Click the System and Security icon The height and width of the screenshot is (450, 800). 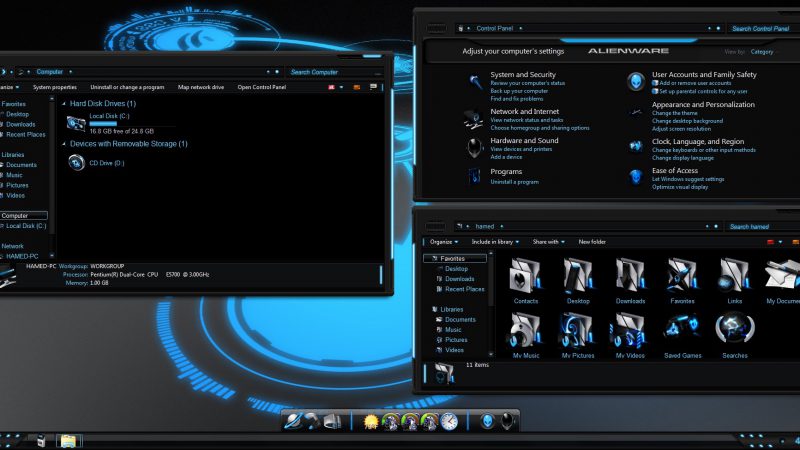(475, 81)
